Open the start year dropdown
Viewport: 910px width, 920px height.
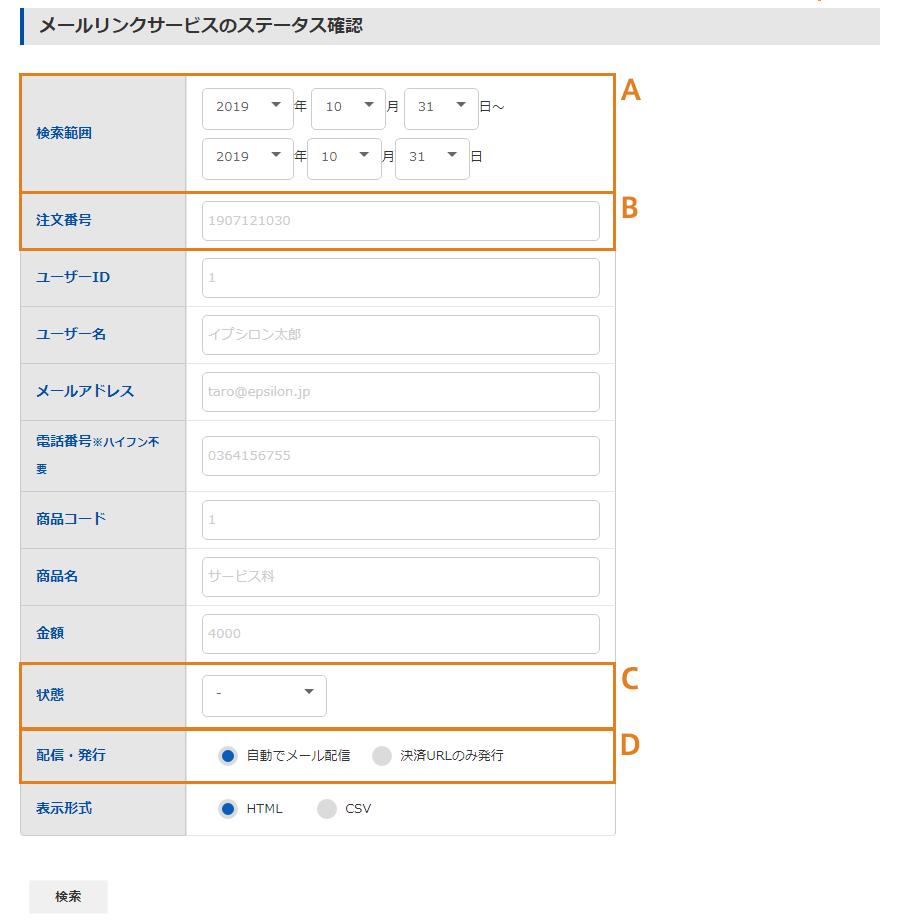248,109
